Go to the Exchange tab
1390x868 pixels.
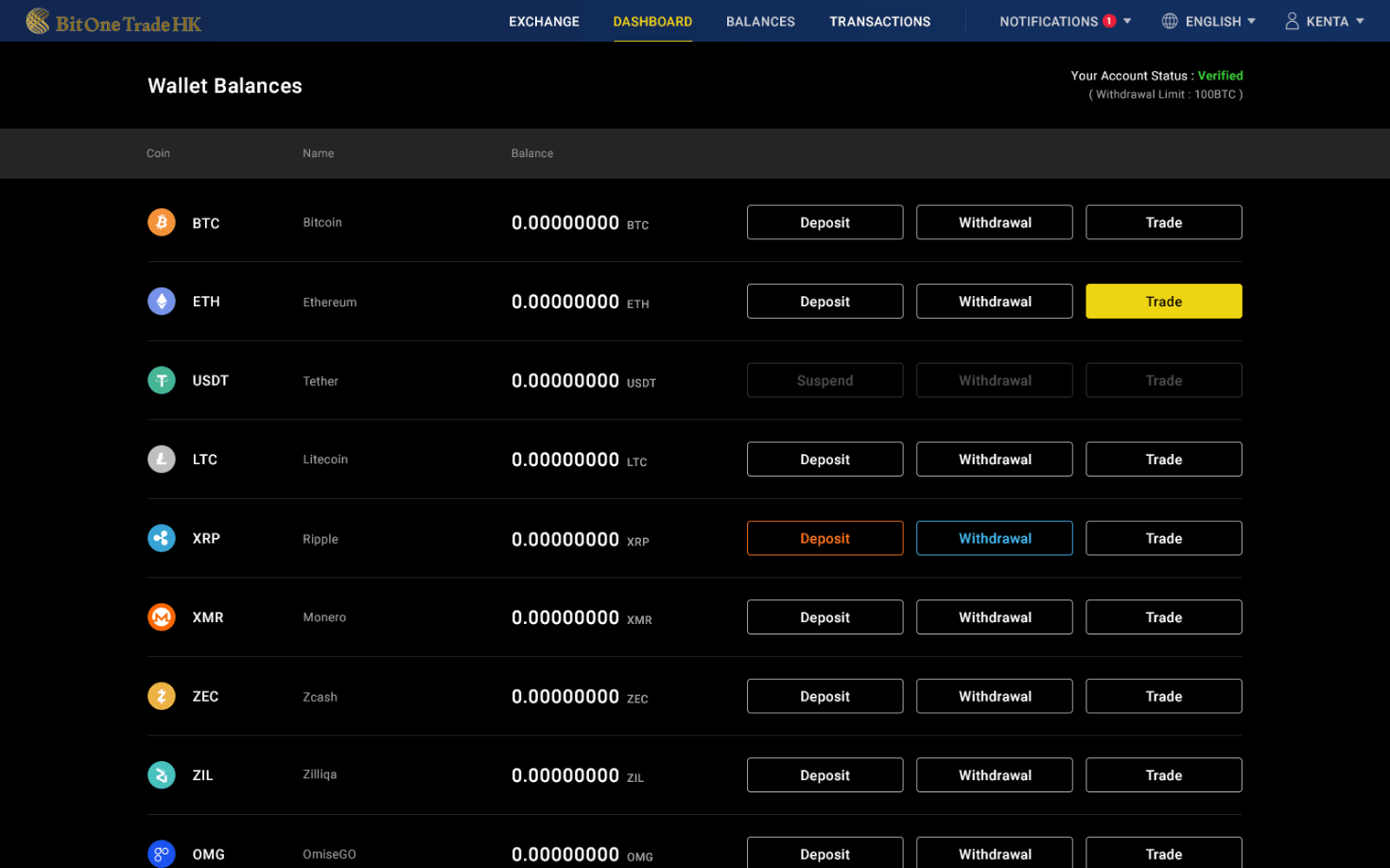tap(544, 21)
